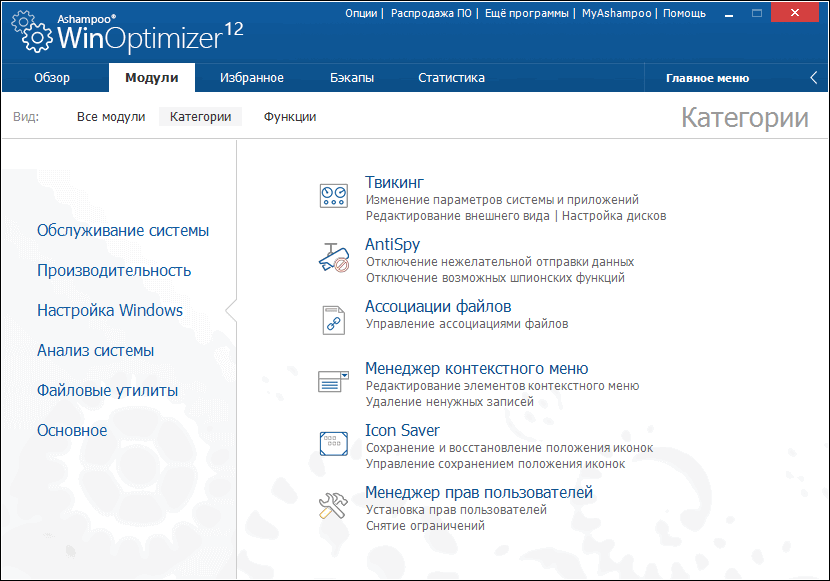Click the Менеджер прав пользователей tools icon
Viewport: 830px width, 581px height.
[333, 505]
